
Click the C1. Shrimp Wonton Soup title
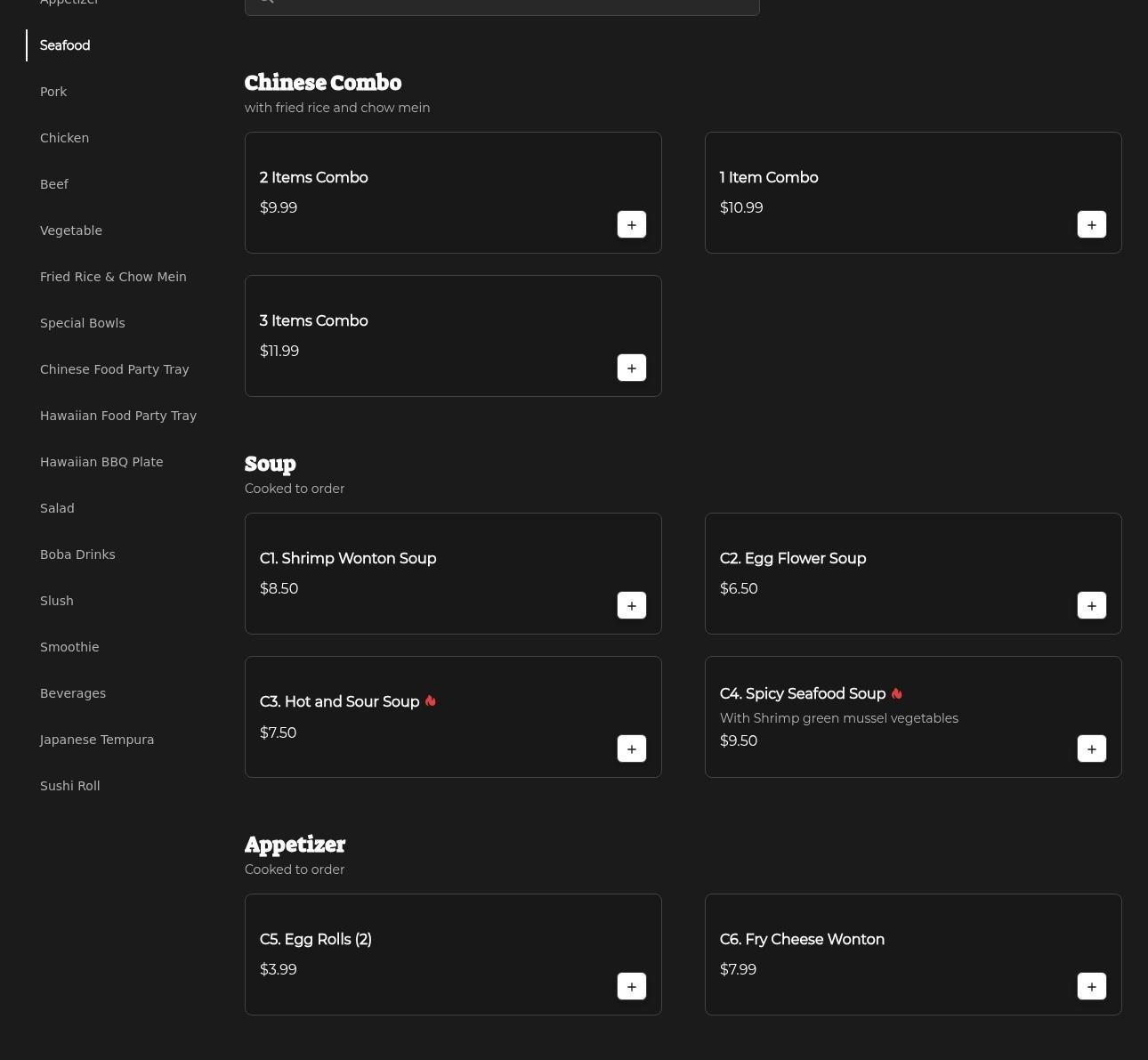point(348,559)
